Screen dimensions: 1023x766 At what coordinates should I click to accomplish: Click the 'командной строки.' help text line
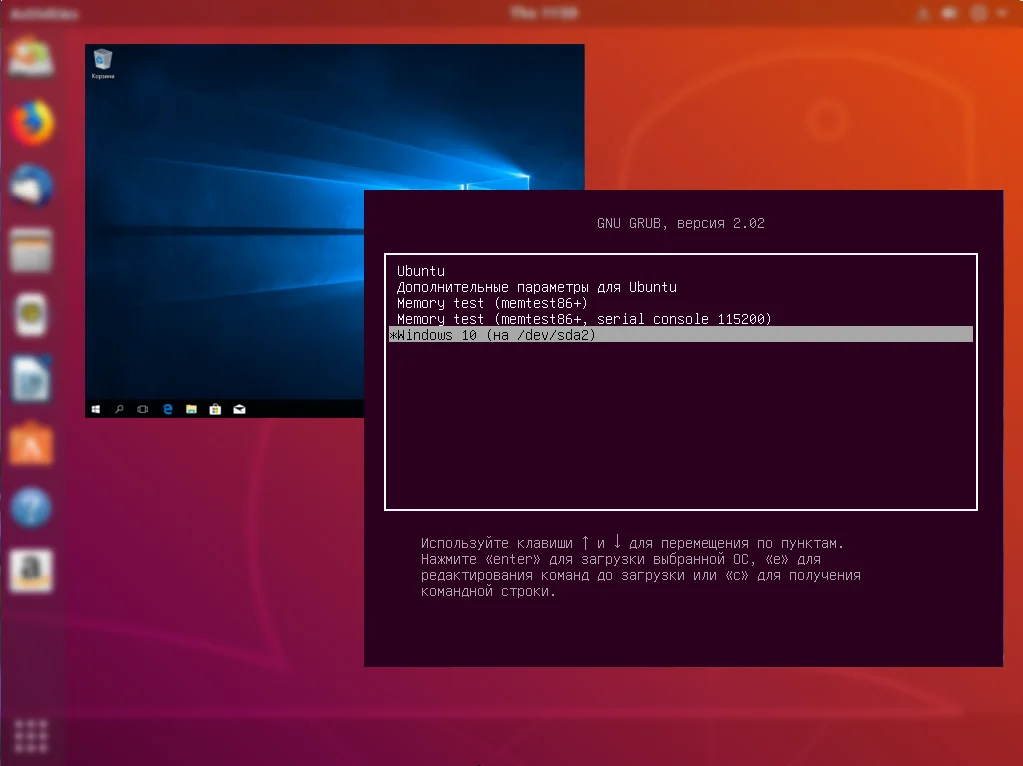pyautogui.click(x=488, y=591)
